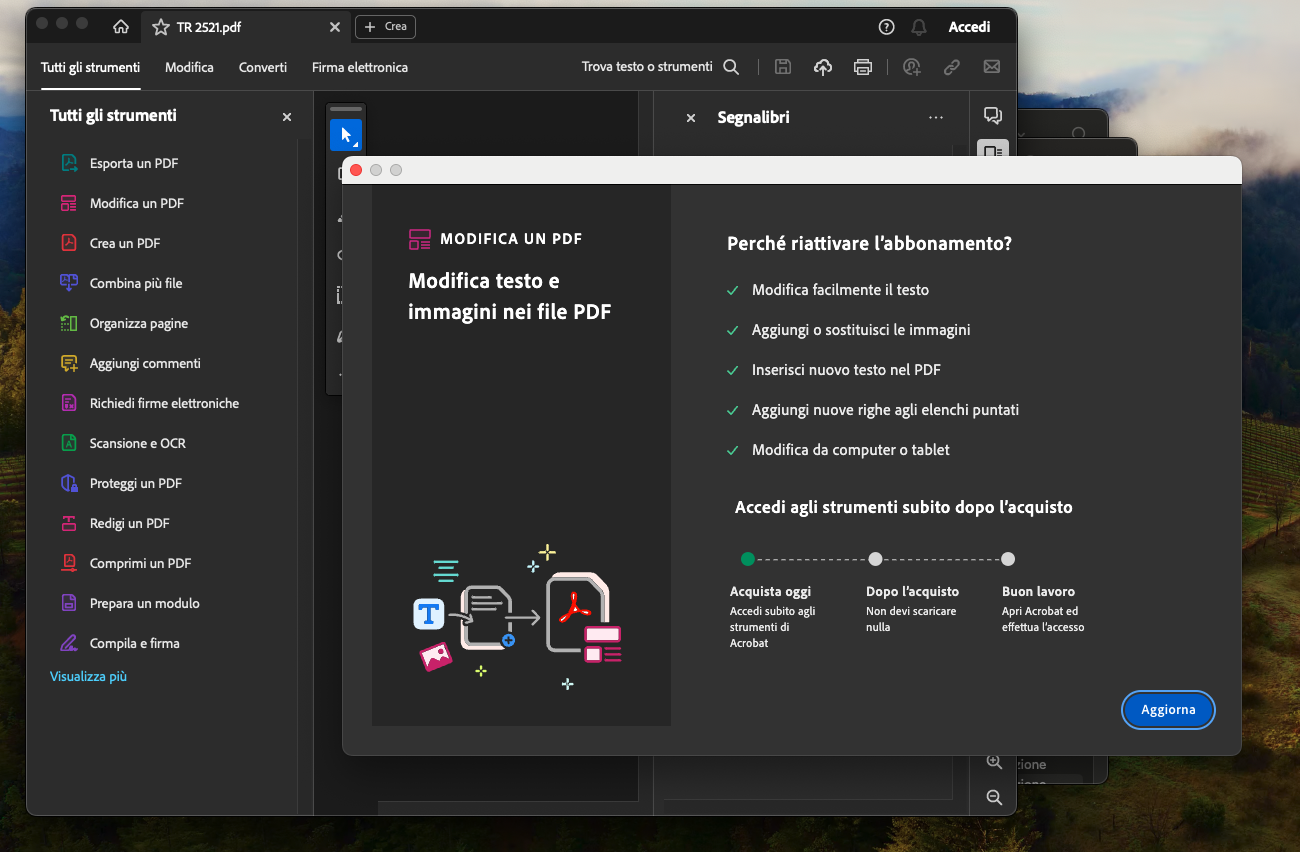Image resolution: width=1300 pixels, height=852 pixels.
Task: Click the Visualizza più link
Action: tap(88, 676)
